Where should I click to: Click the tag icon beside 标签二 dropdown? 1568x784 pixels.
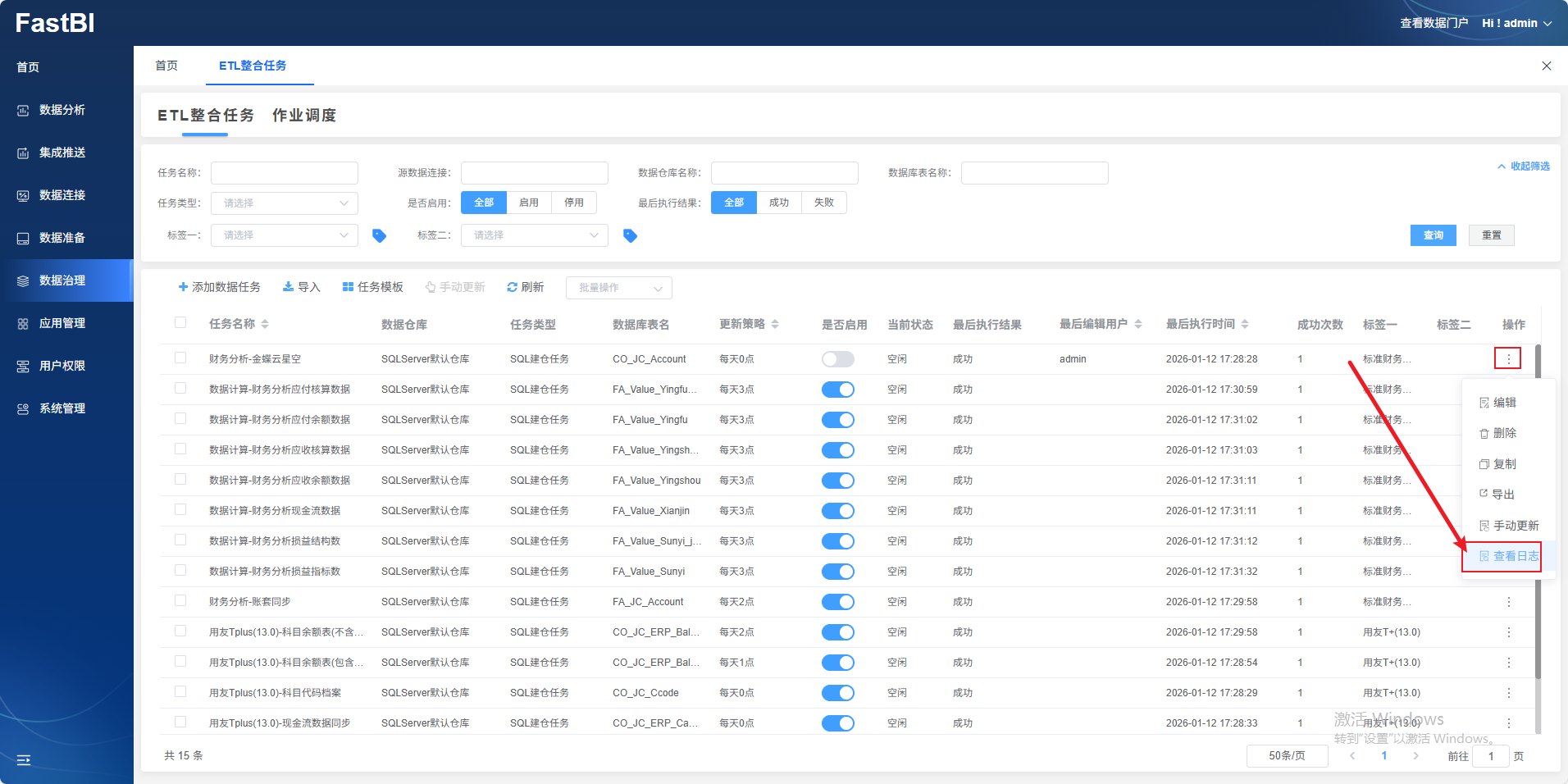[630, 235]
